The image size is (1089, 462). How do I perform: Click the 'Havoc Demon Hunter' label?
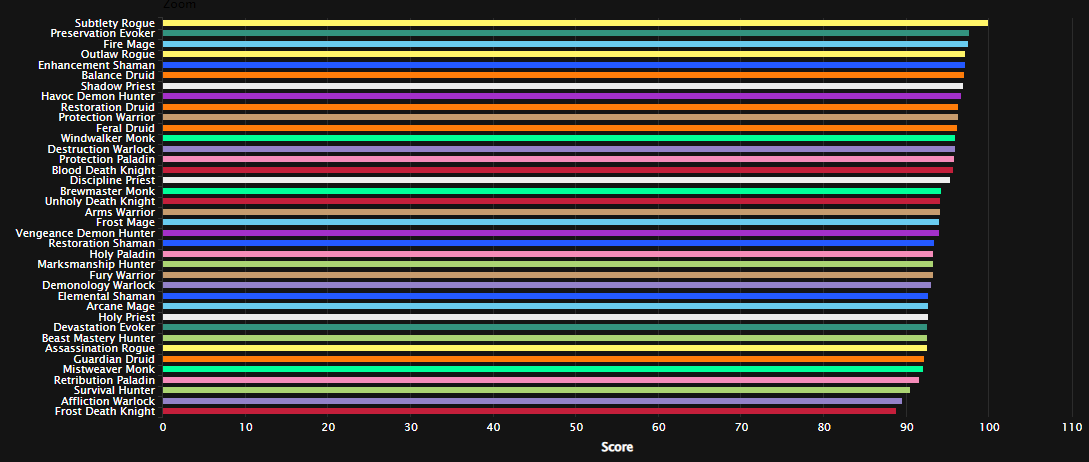[98, 97]
